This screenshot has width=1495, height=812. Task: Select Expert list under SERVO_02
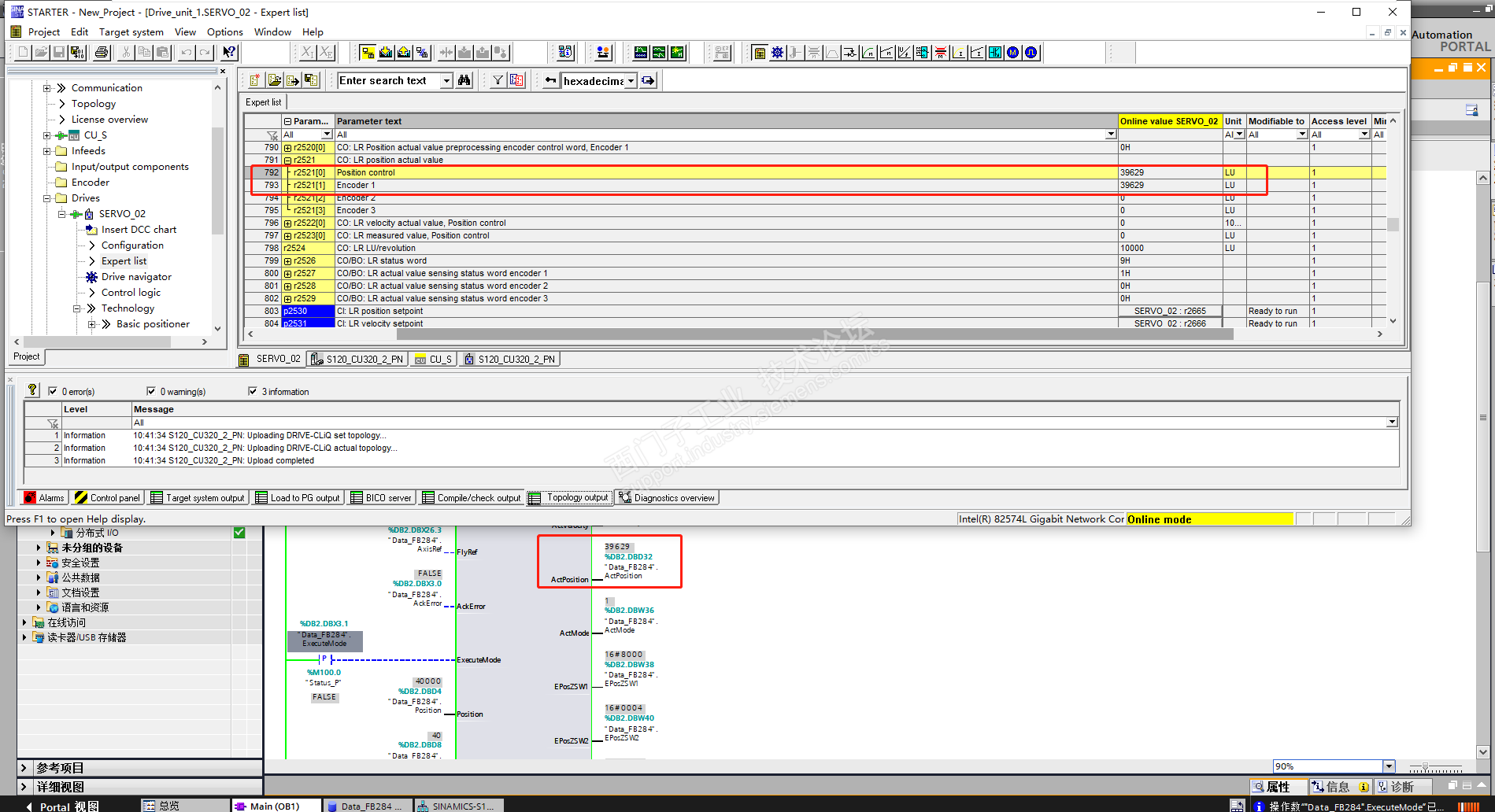click(x=124, y=261)
